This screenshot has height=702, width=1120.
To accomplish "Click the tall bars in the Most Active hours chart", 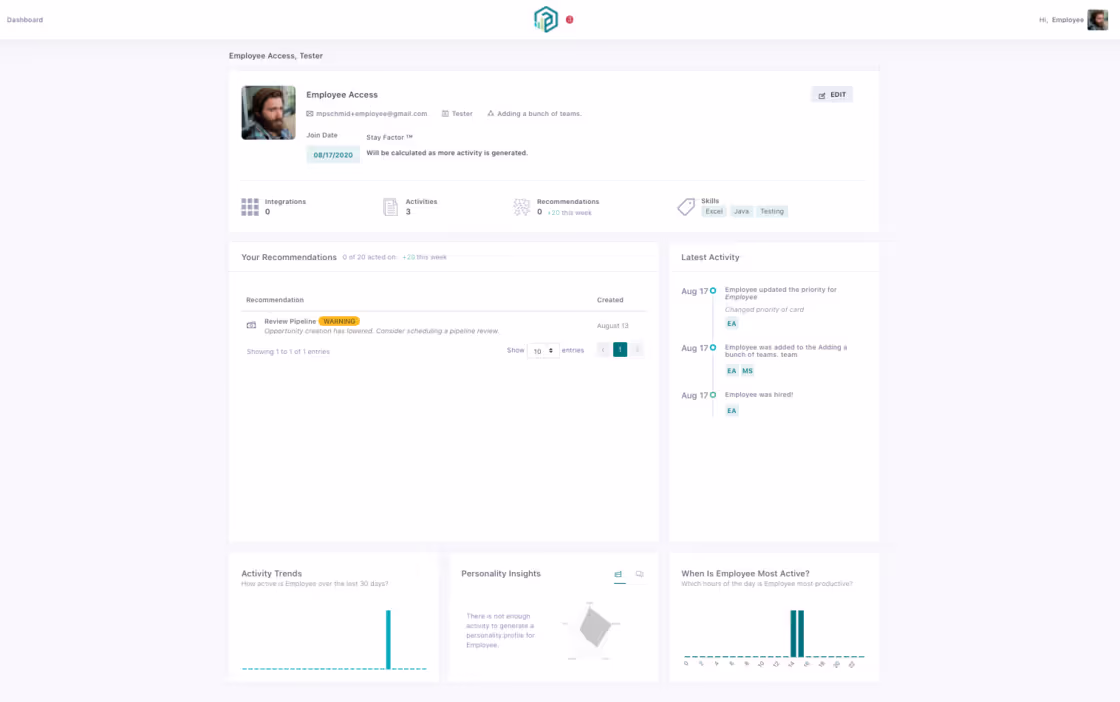I will [x=797, y=633].
